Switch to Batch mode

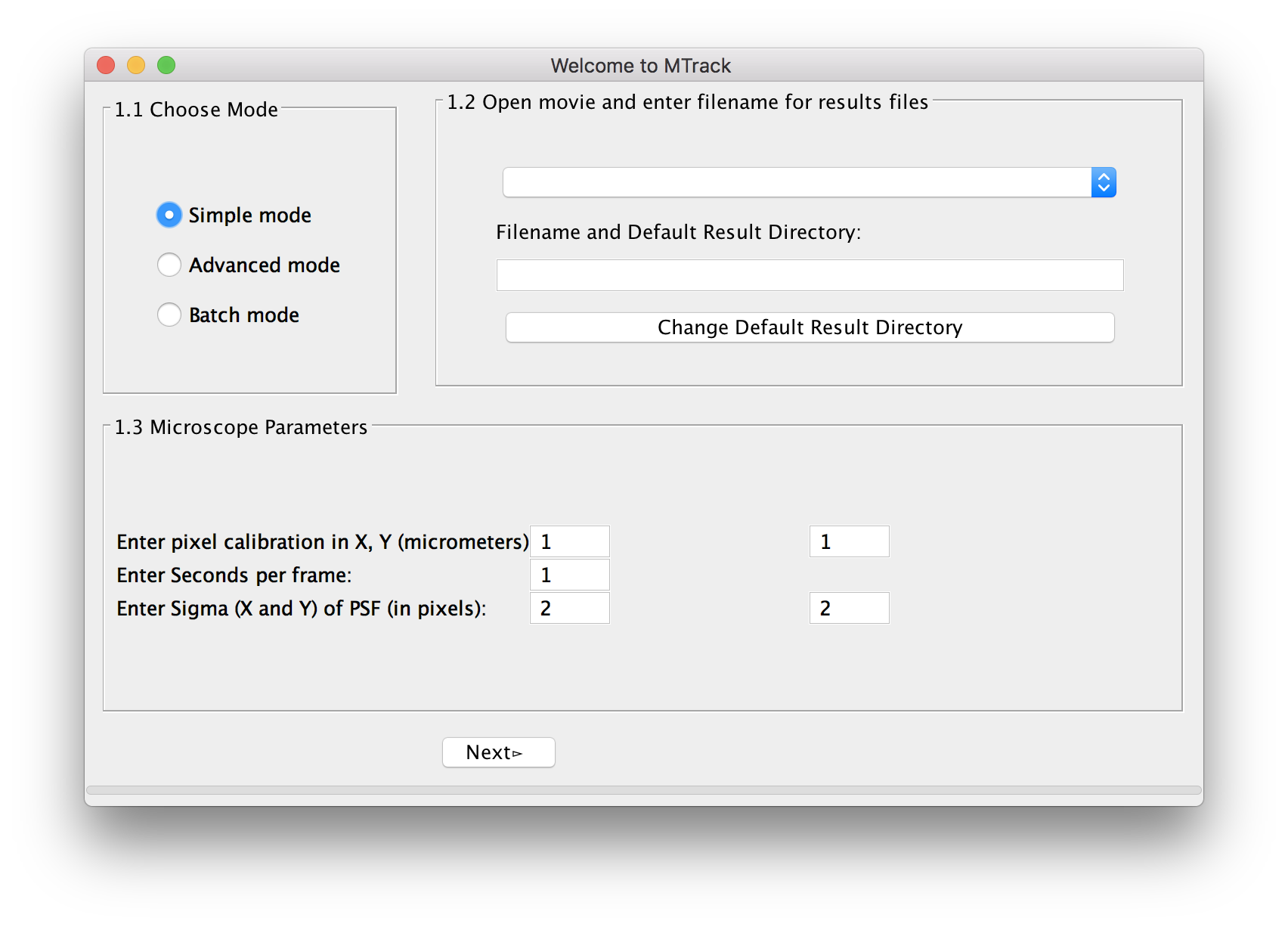[169, 315]
